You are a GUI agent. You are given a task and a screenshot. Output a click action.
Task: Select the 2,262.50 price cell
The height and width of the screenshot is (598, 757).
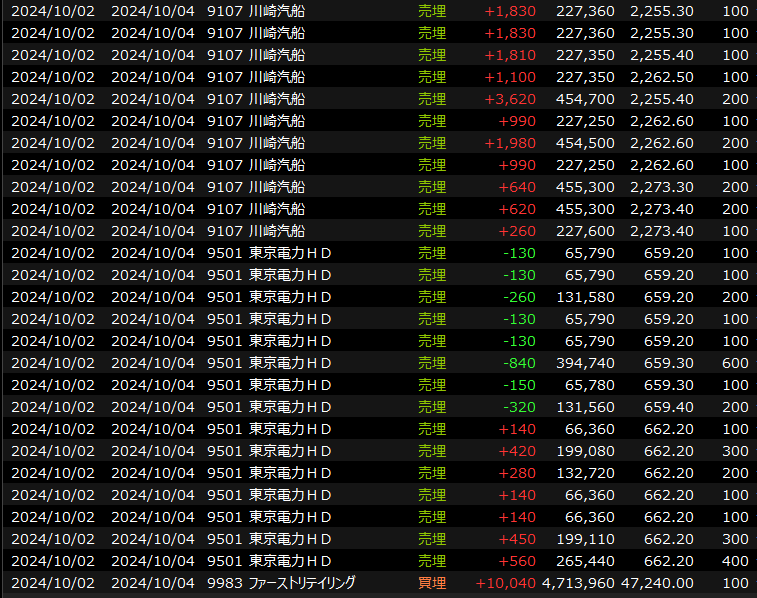(662, 77)
